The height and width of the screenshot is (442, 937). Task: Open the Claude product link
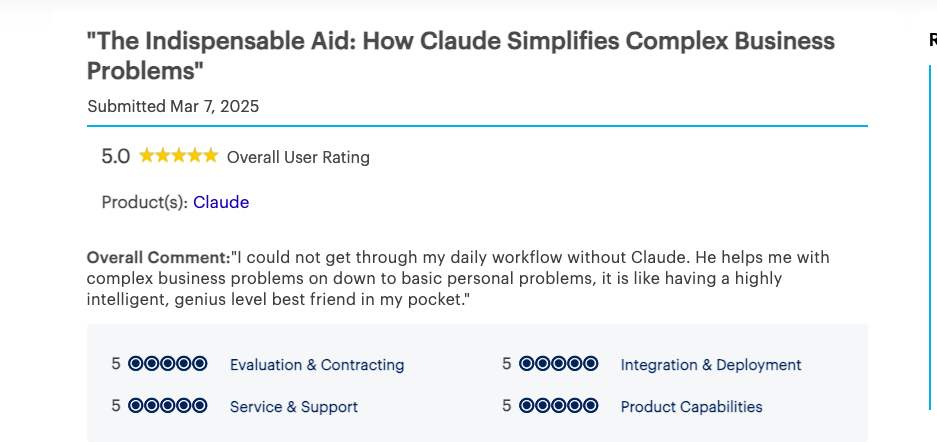[x=221, y=202]
